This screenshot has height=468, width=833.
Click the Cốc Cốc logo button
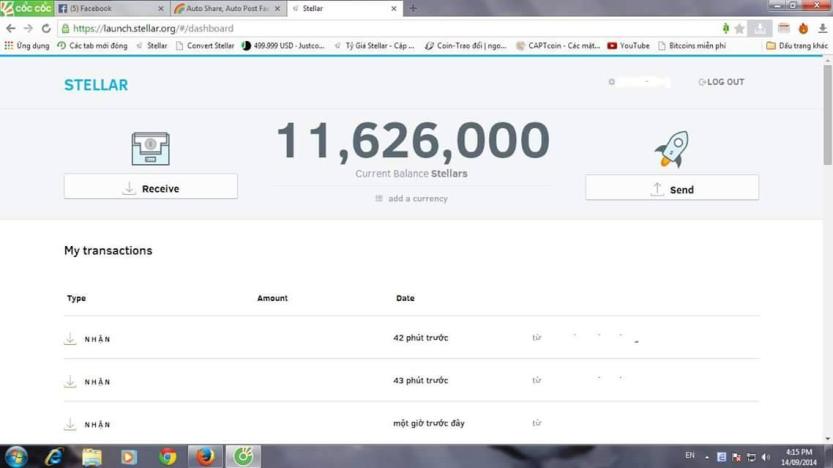pyautogui.click(x=27, y=8)
